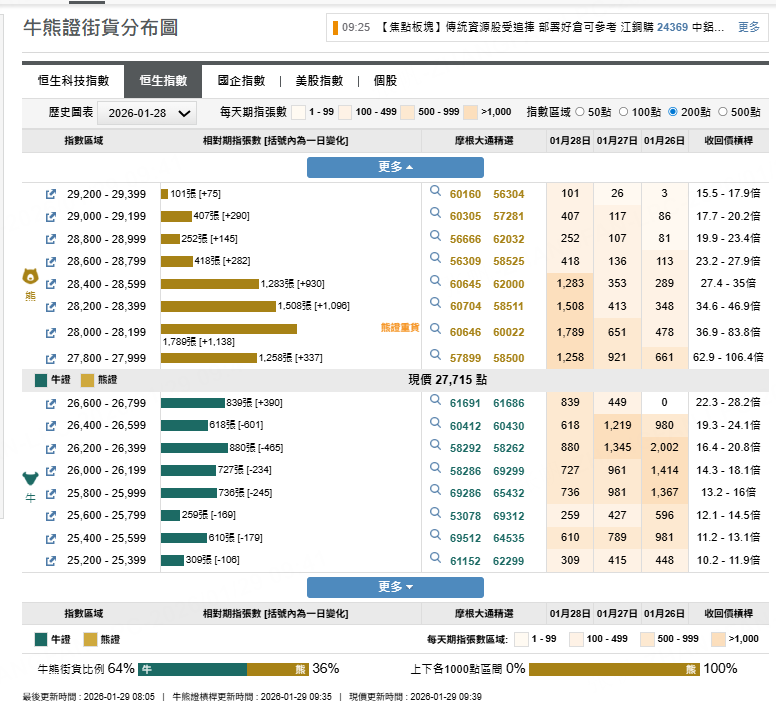
Task: Click the news headline 【焦點板塊】
Action: [552, 27]
